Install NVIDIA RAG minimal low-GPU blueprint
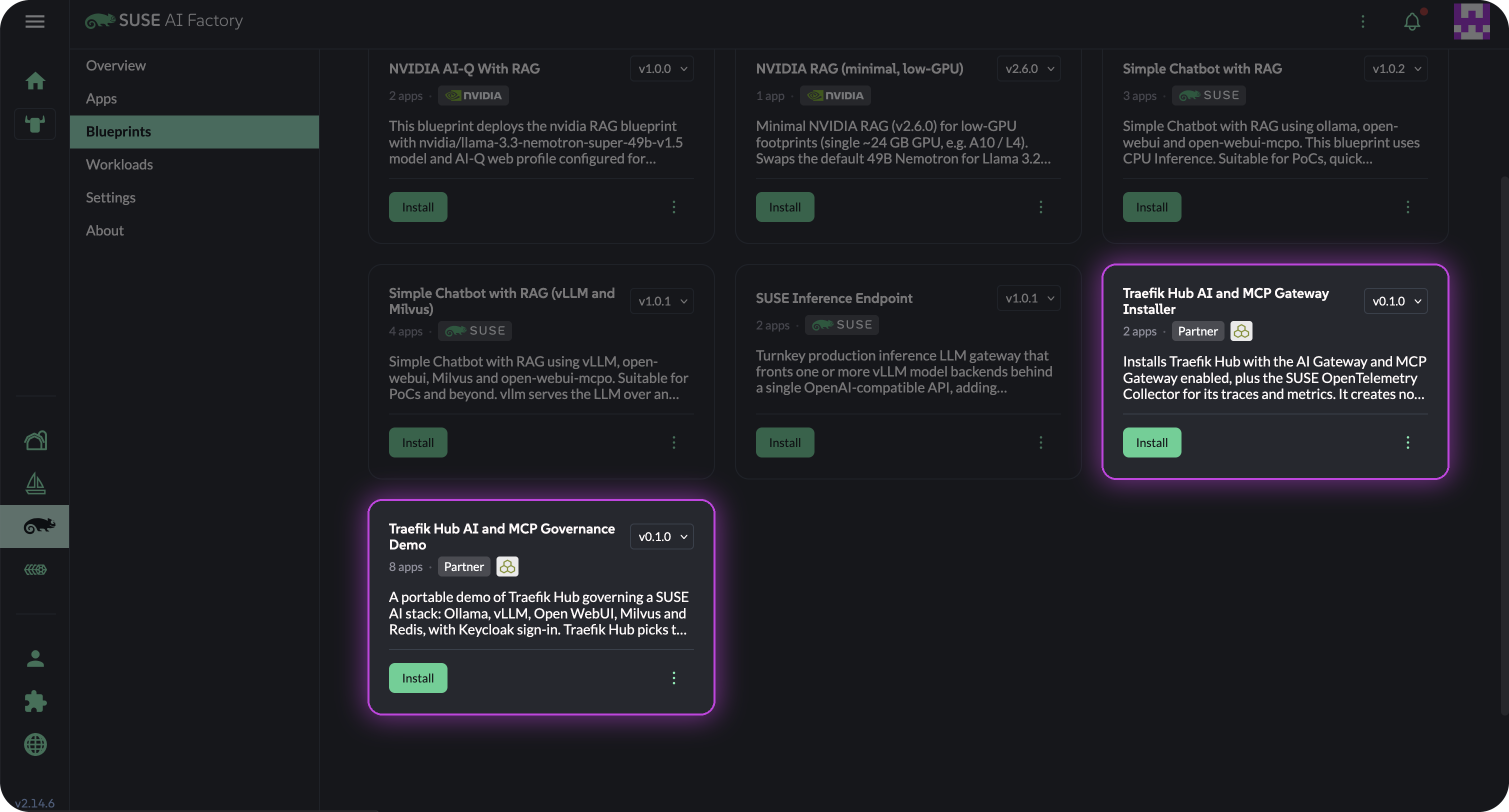 pyautogui.click(x=784, y=207)
